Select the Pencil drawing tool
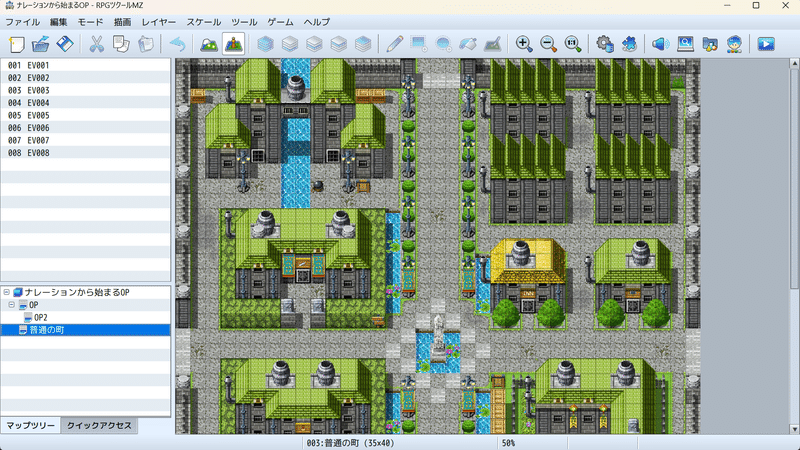This screenshot has height=450, width=800. pyautogui.click(x=394, y=44)
